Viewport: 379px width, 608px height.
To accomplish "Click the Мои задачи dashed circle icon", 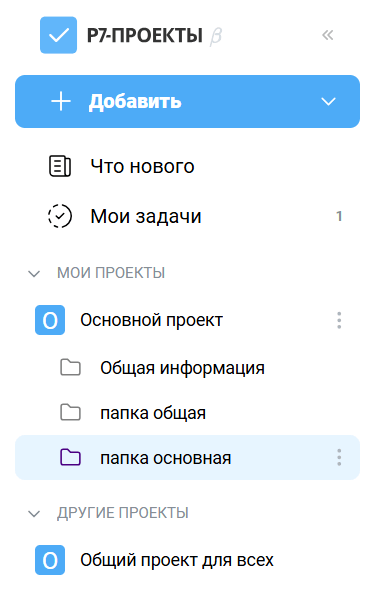I will tap(60, 216).
